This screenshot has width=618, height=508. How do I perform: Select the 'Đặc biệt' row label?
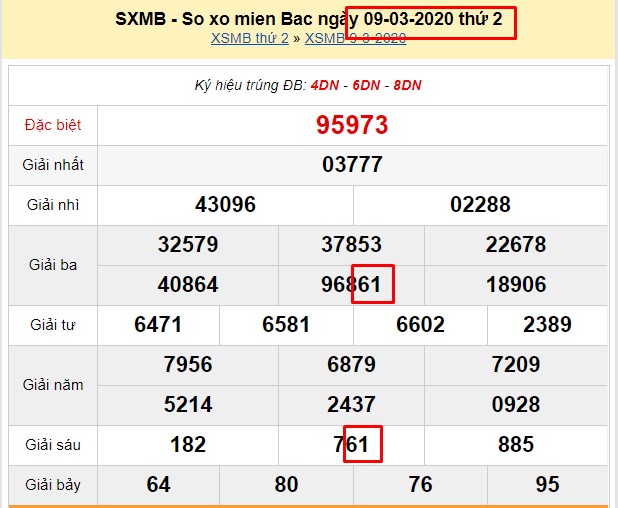point(52,125)
